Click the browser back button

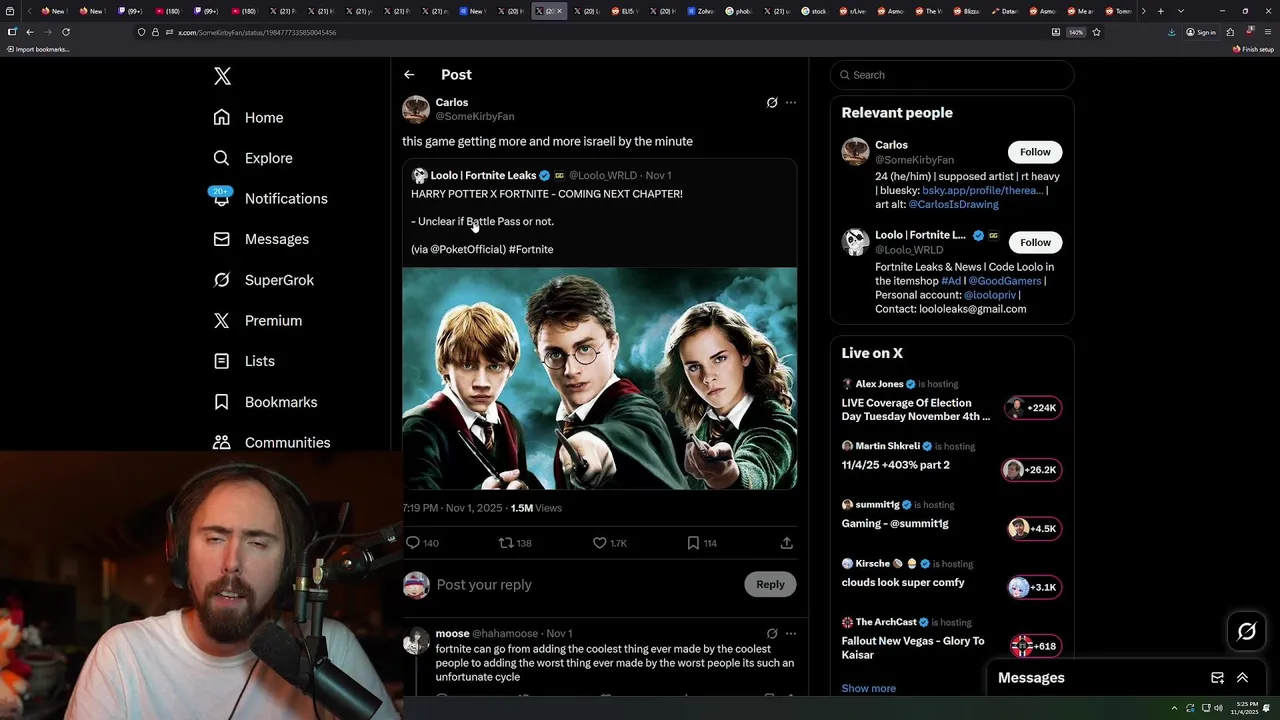click(x=29, y=32)
